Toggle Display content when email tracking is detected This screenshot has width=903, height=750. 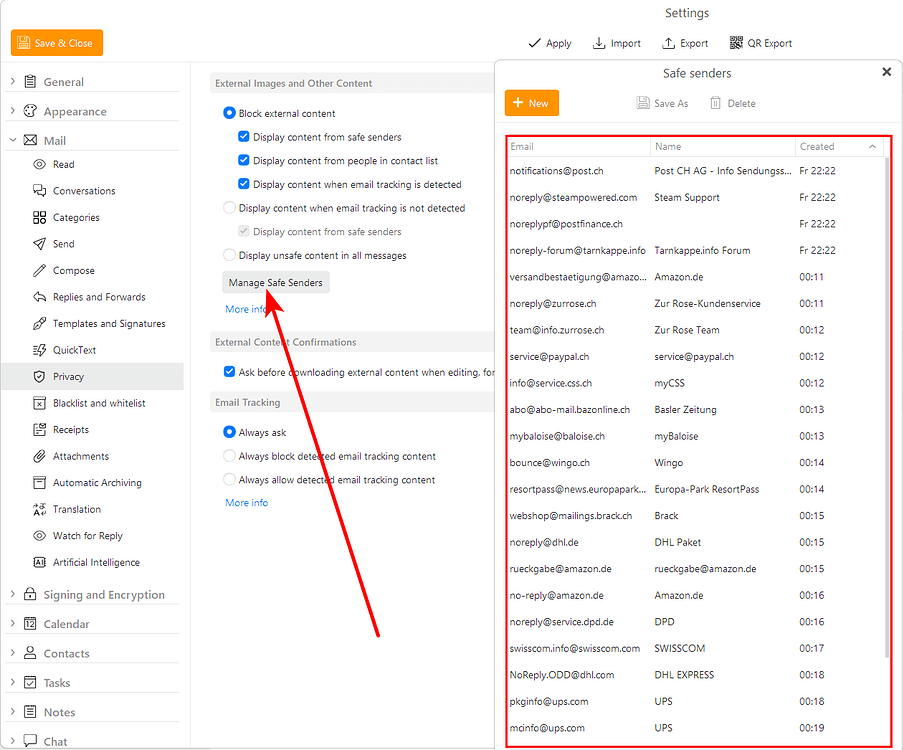pyautogui.click(x=244, y=184)
